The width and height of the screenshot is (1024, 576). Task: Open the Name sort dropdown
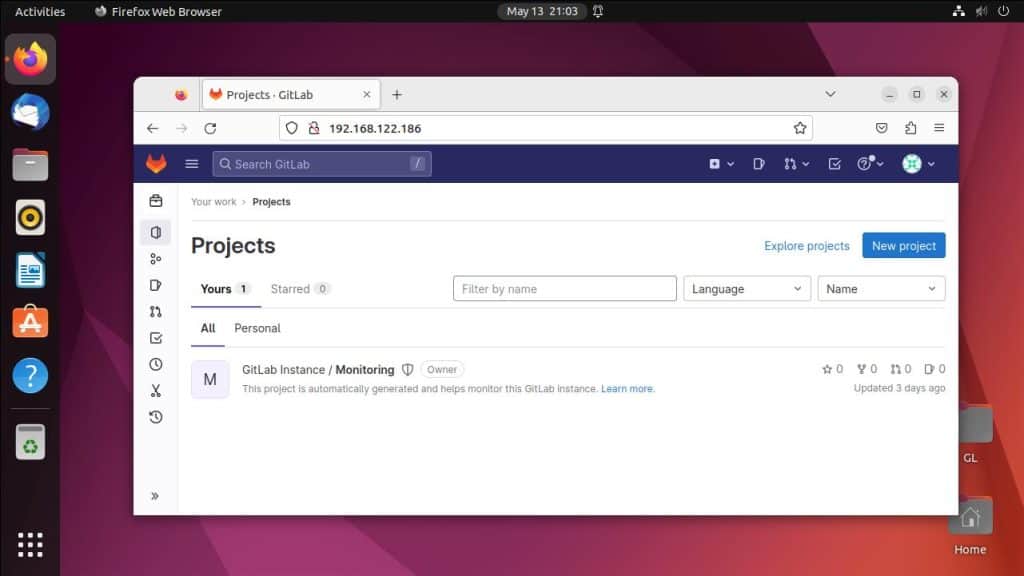coord(881,288)
